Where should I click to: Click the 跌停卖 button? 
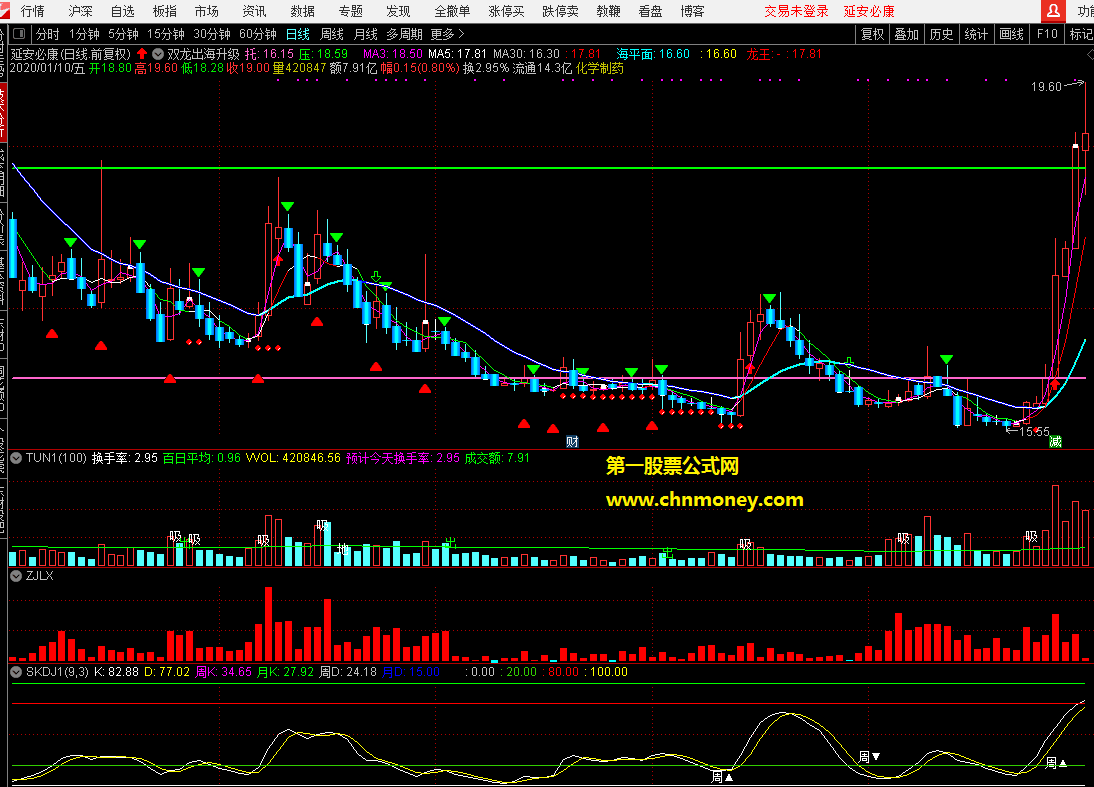560,11
